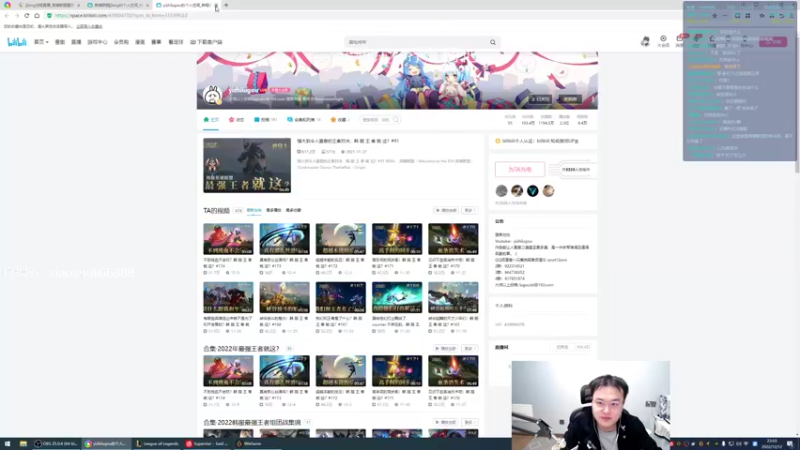Reload the page with the refresh icon
Image resolution: width=800 pixels, height=450 pixels.
pos(27,16)
